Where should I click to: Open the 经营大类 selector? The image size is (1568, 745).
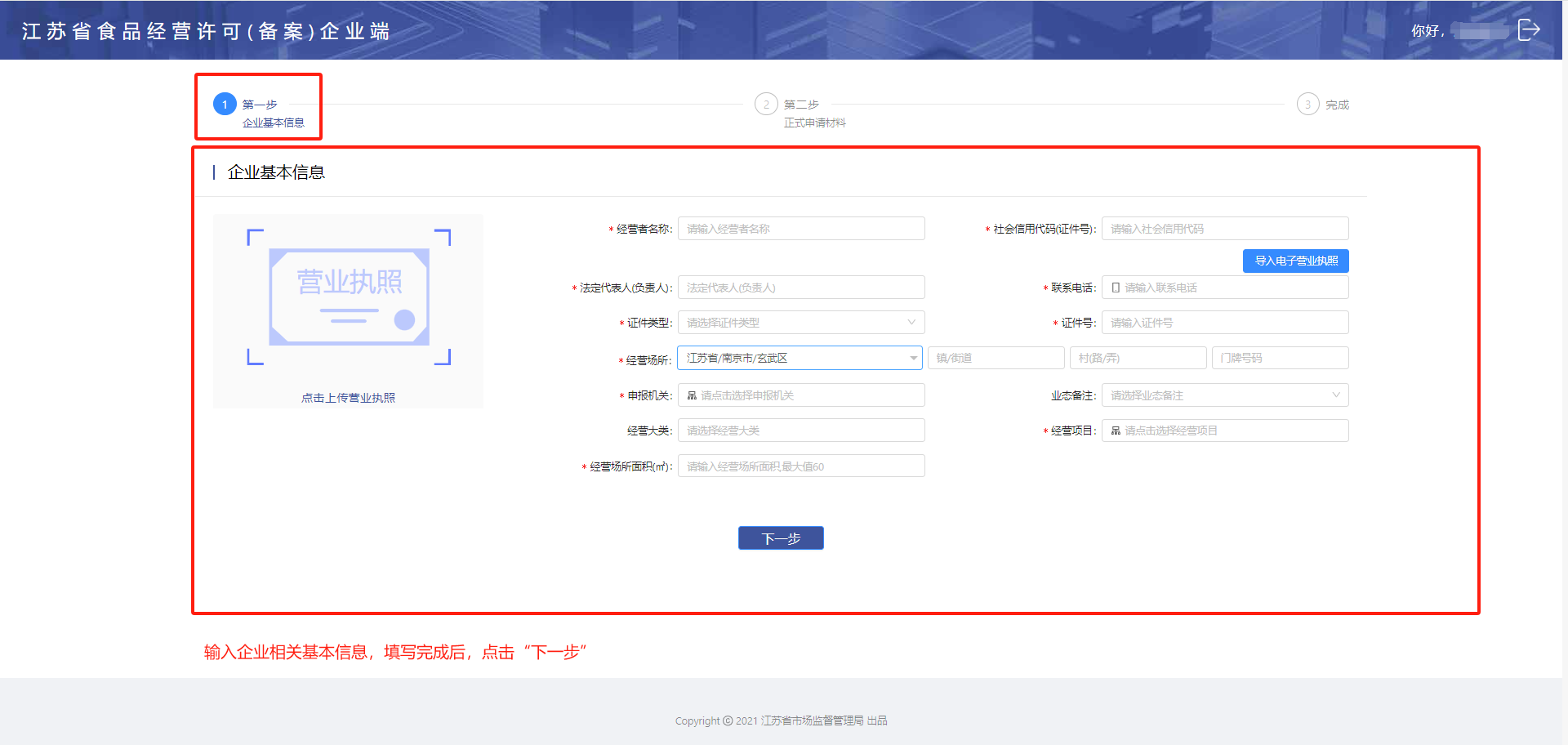point(800,430)
